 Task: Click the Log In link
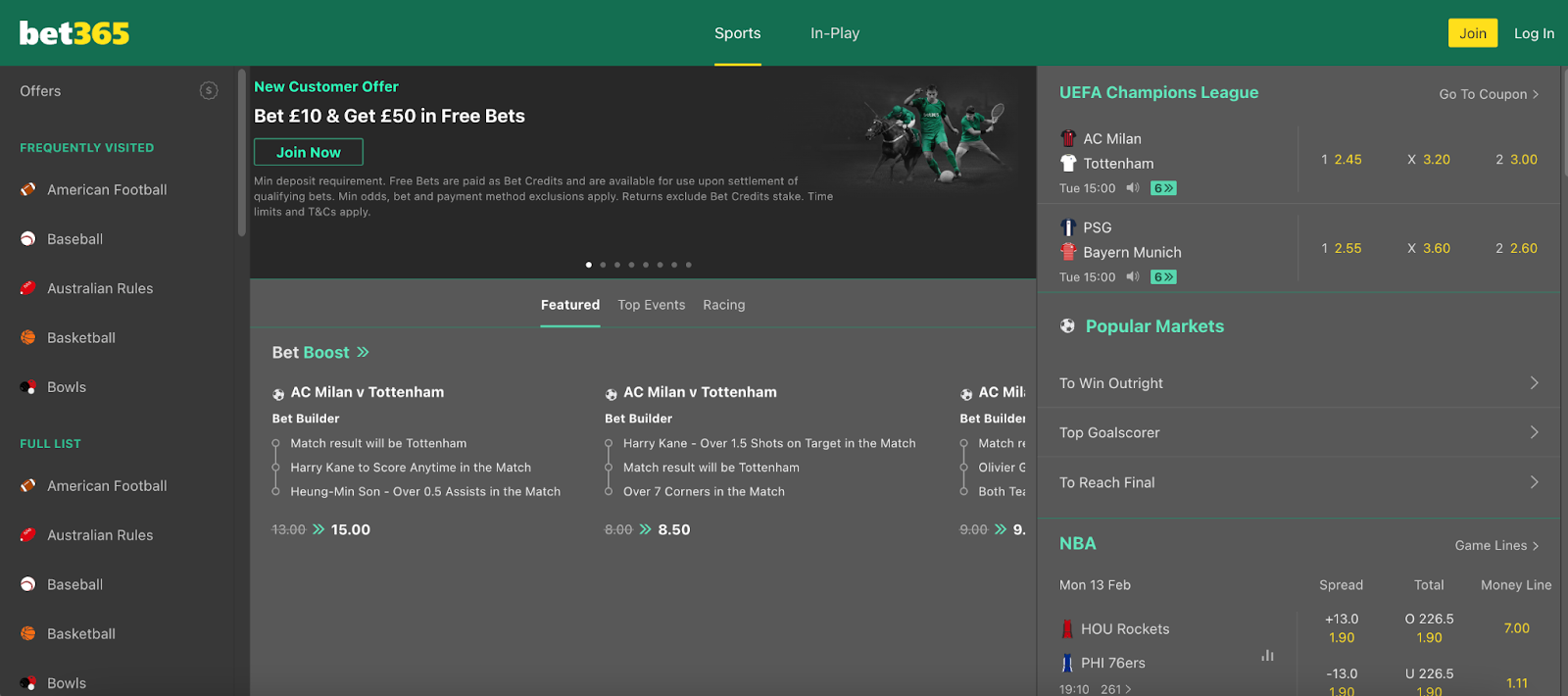tap(1534, 33)
